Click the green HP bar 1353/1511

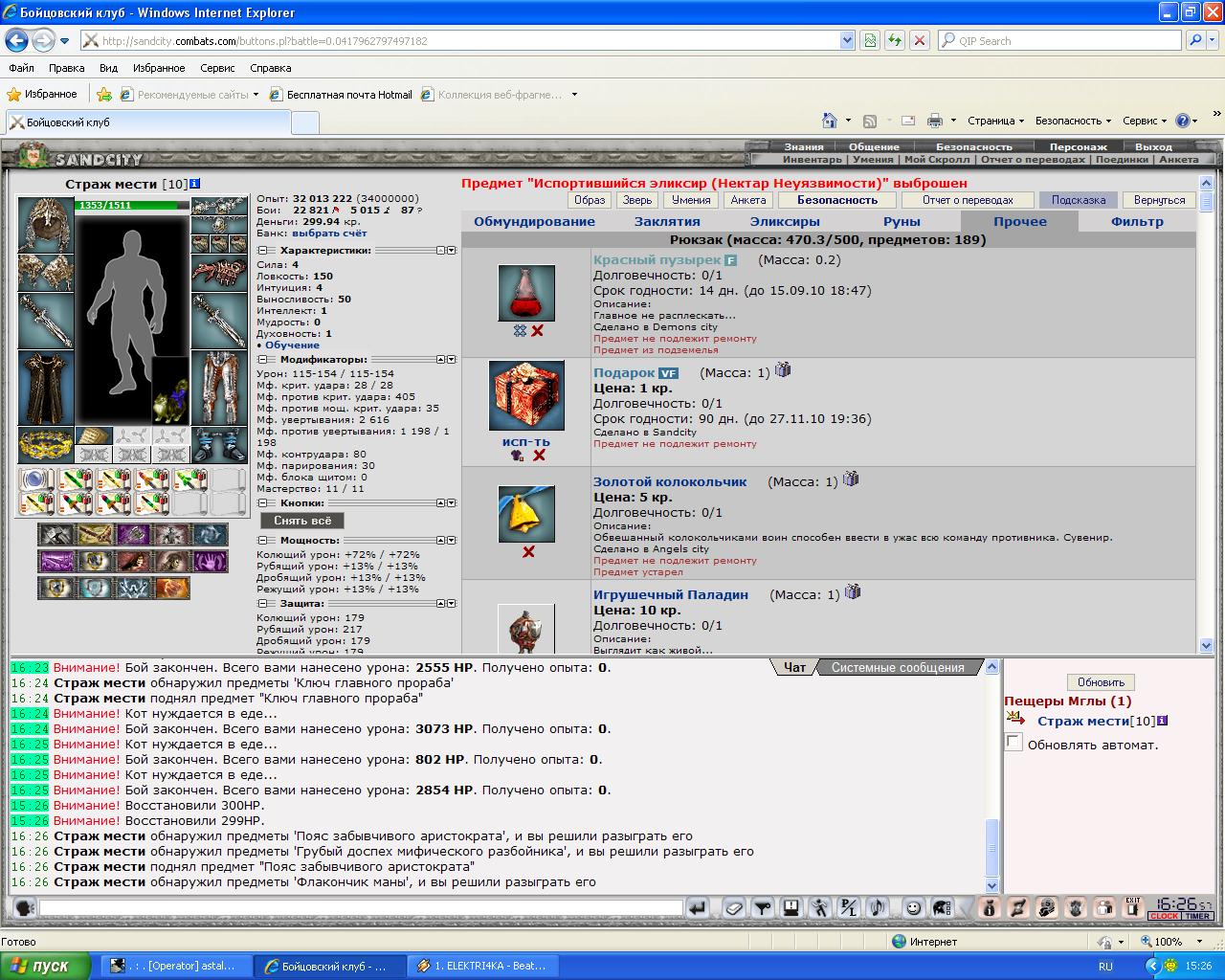tap(132, 205)
